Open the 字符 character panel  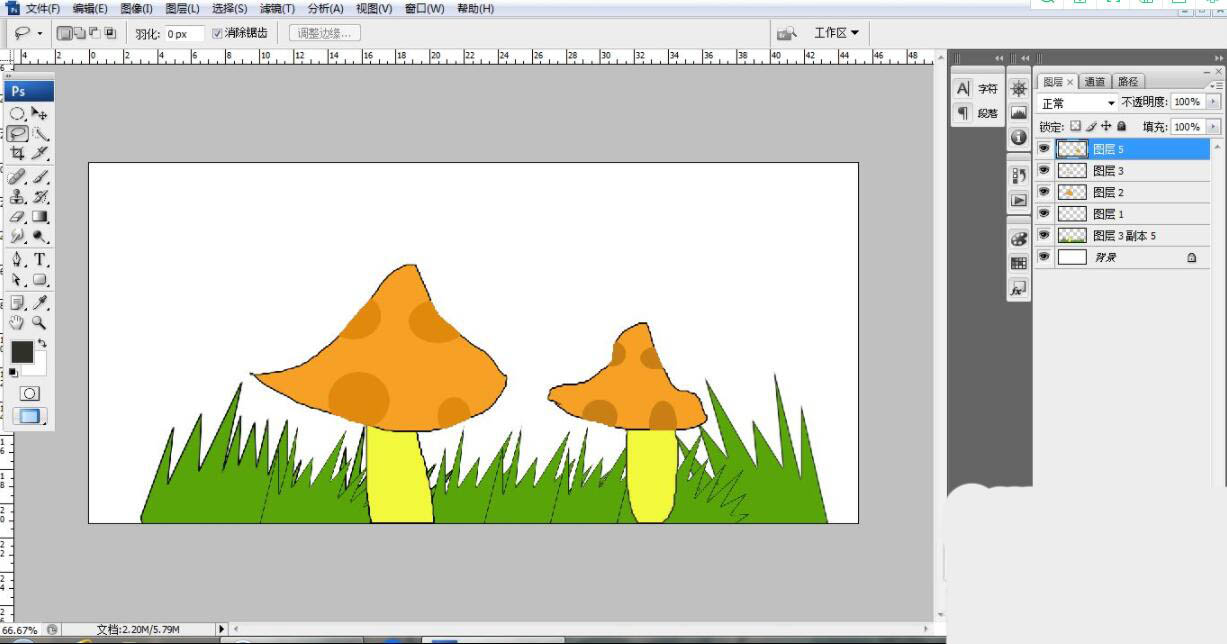click(x=977, y=89)
